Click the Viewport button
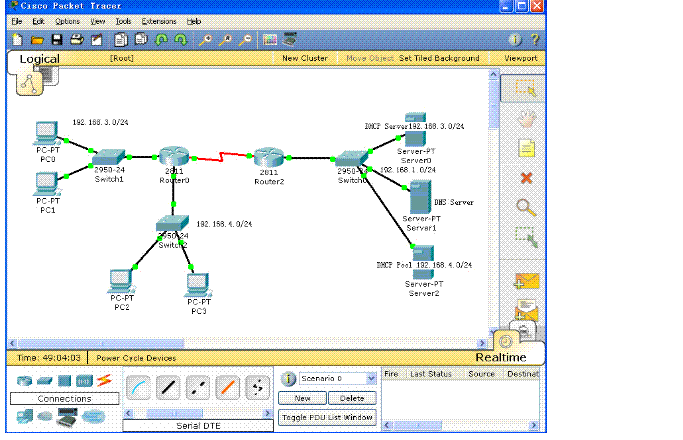 click(521, 58)
